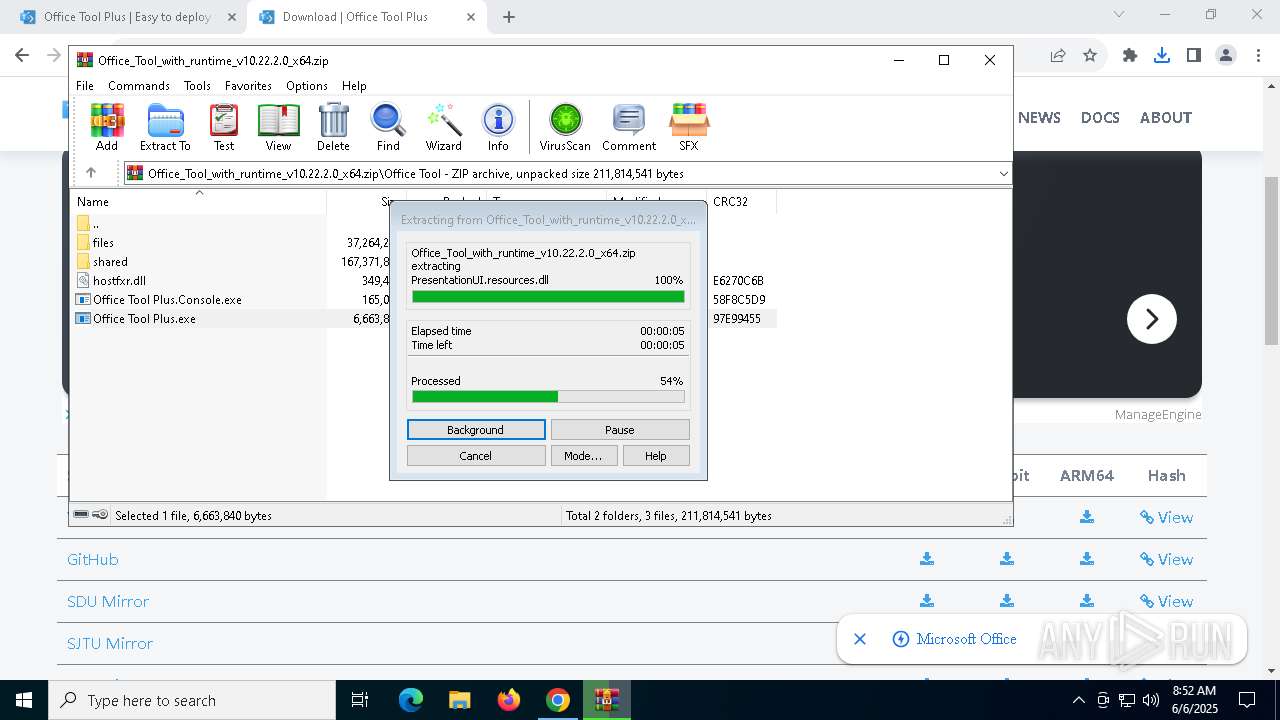Open Microsoft Edge from taskbar
The height and width of the screenshot is (720, 1280).
point(411,700)
